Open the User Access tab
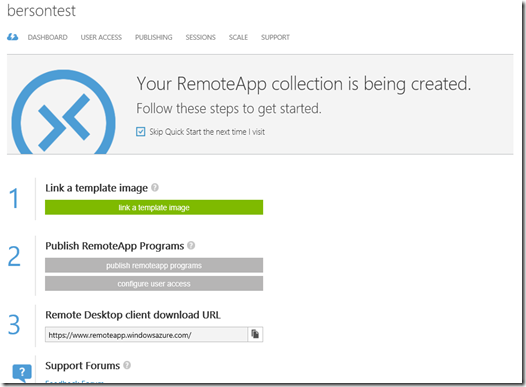526x387 pixels. 101,37
